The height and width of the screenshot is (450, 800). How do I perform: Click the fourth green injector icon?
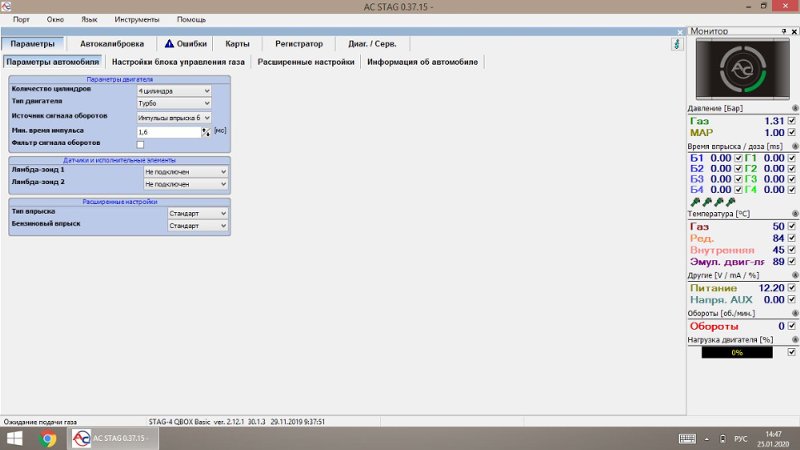tap(731, 202)
